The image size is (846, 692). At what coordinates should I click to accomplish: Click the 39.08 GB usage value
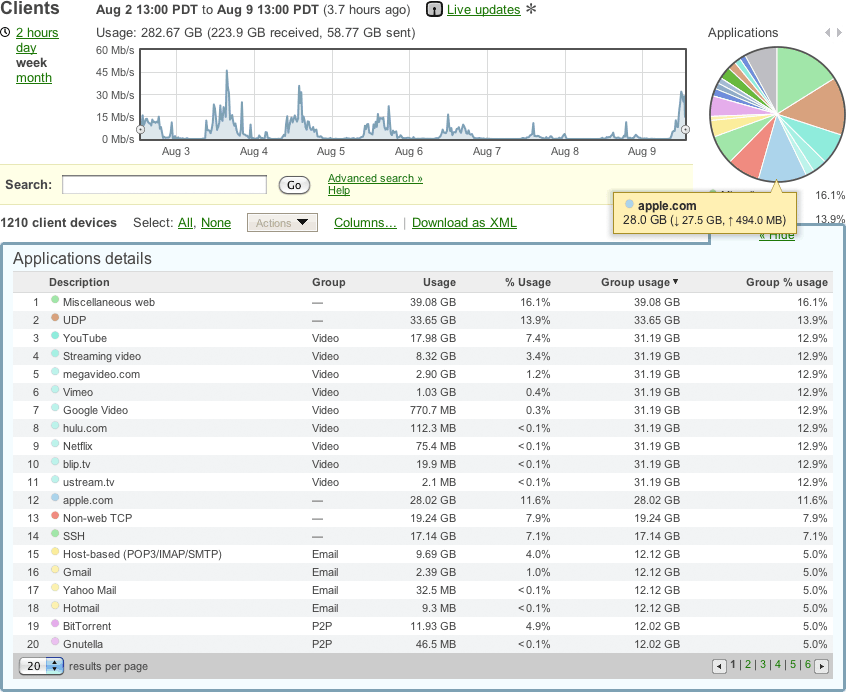click(433, 302)
